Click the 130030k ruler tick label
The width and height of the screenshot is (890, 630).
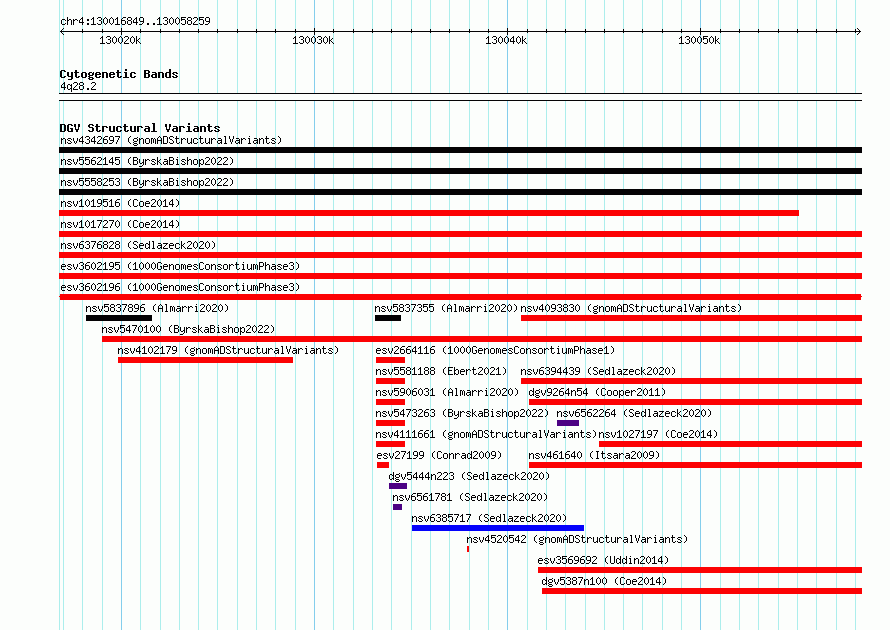pos(313,40)
